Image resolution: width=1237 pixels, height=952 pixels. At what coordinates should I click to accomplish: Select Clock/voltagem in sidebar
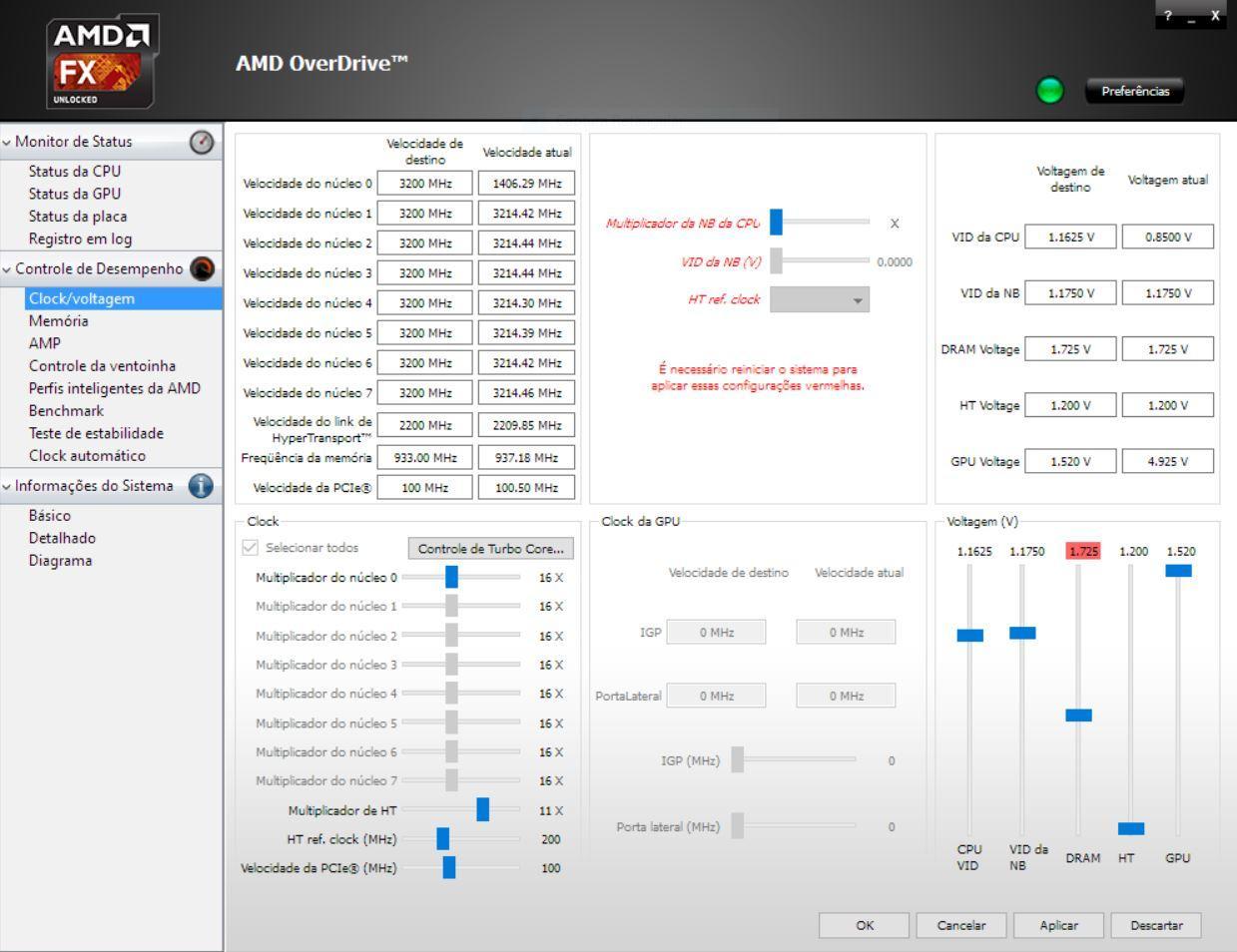124,298
